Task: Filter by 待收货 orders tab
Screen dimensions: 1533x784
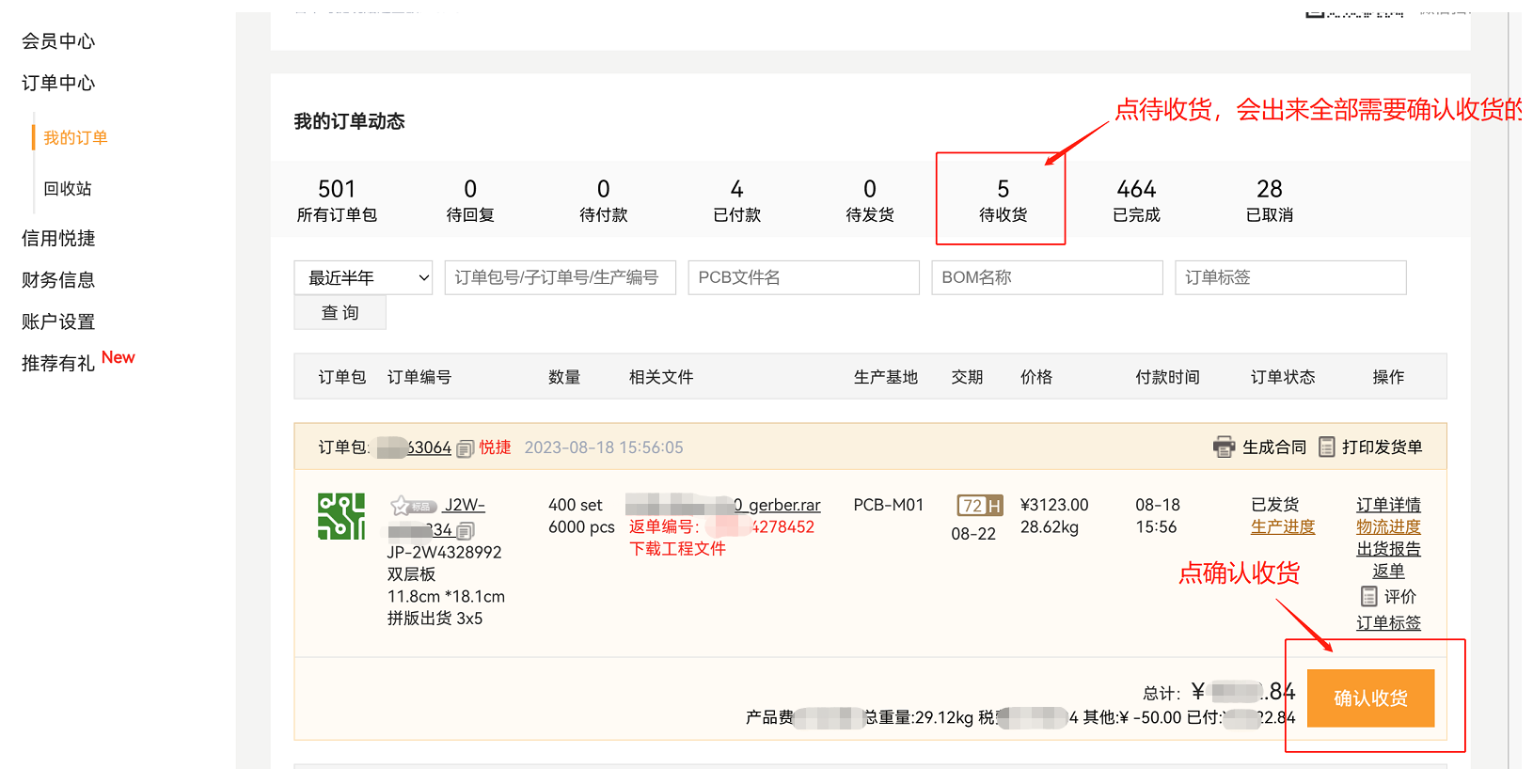Action: (x=1002, y=200)
